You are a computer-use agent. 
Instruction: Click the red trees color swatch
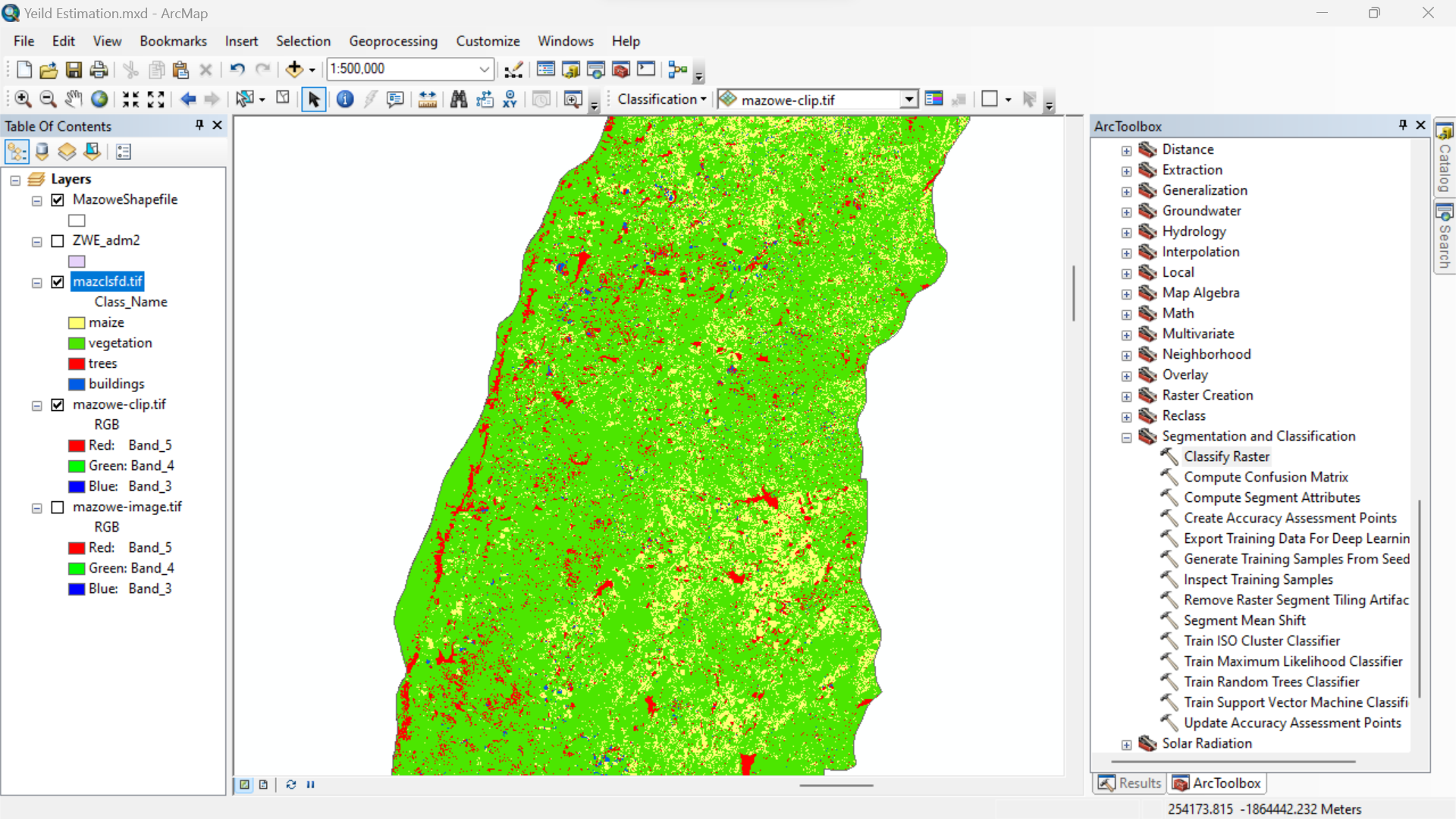(x=77, y=364)
